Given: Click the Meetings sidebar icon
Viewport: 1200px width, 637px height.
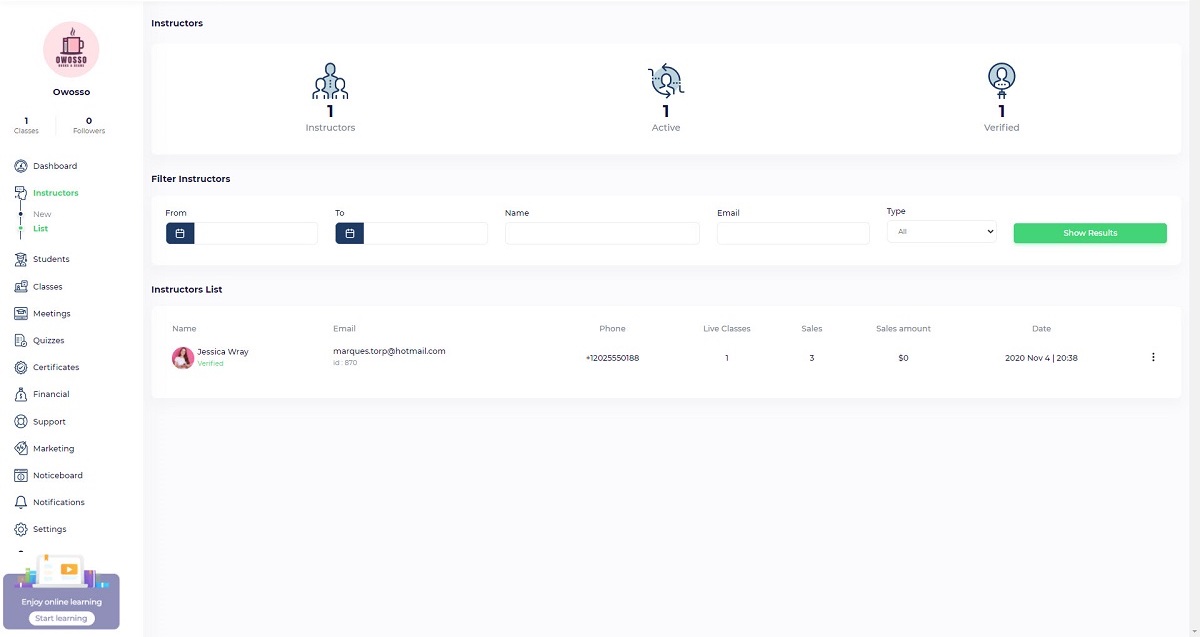Looking at the screenshot, I should coord(21,314).
